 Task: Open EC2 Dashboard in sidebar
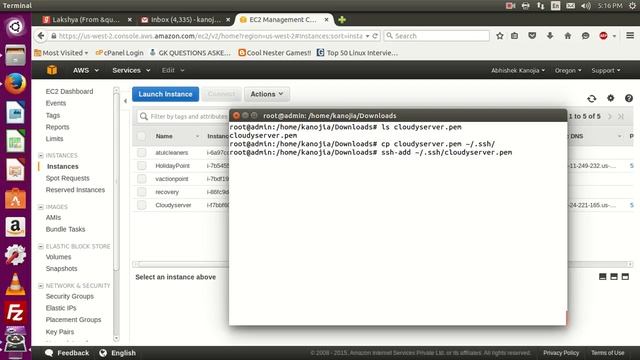click(x=69, y=91)
